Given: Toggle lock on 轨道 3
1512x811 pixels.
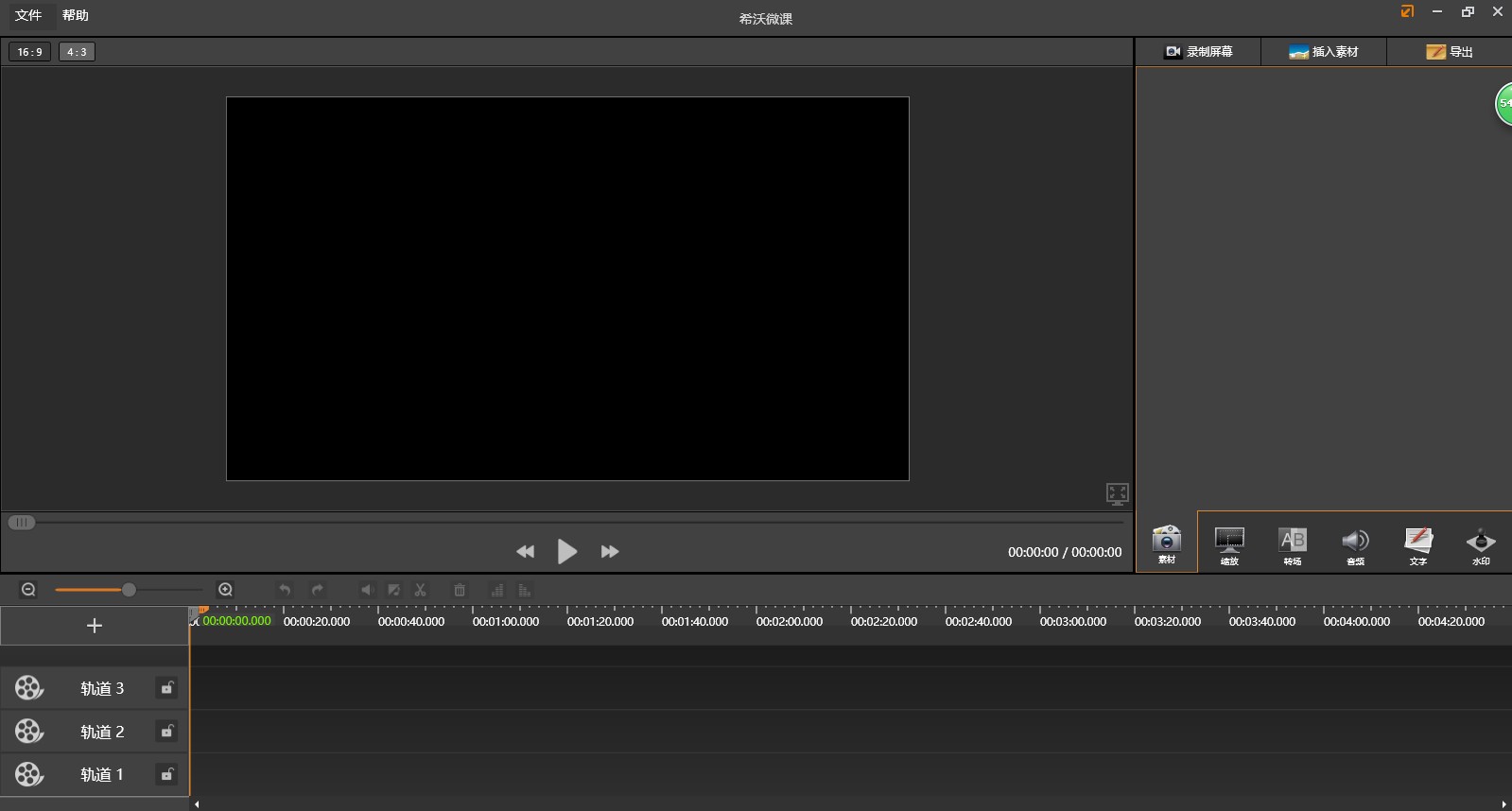Looking at the screenshot, I should pyautogui.click(x=166, y=688).
